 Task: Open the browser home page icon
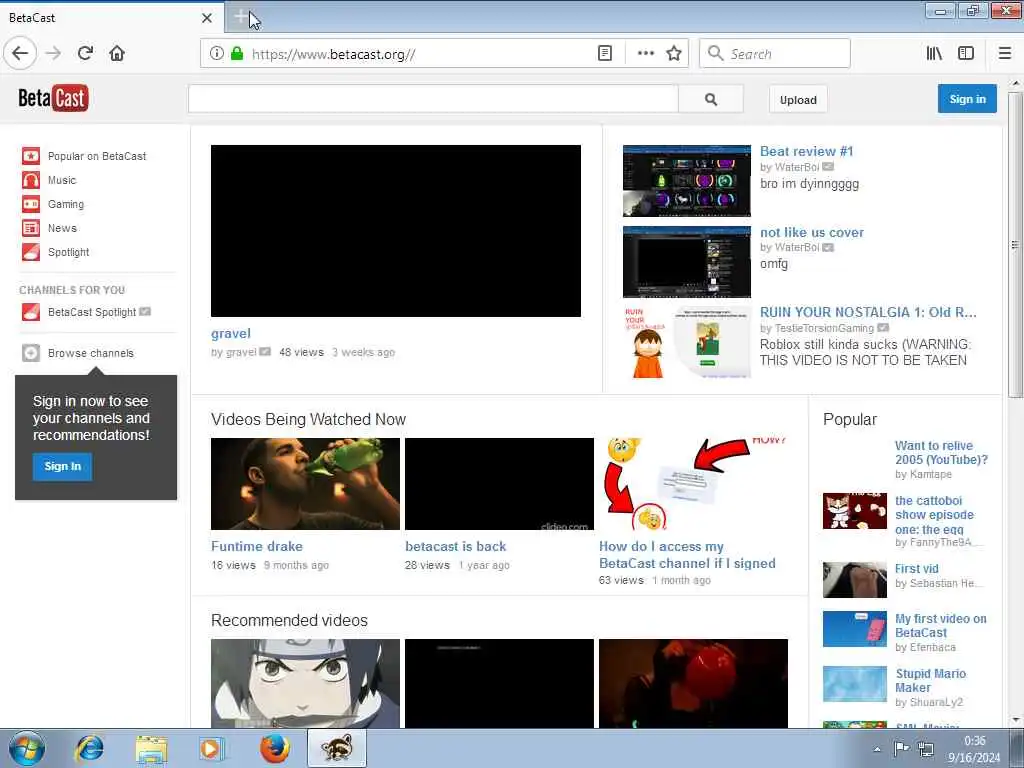point(117,54)
